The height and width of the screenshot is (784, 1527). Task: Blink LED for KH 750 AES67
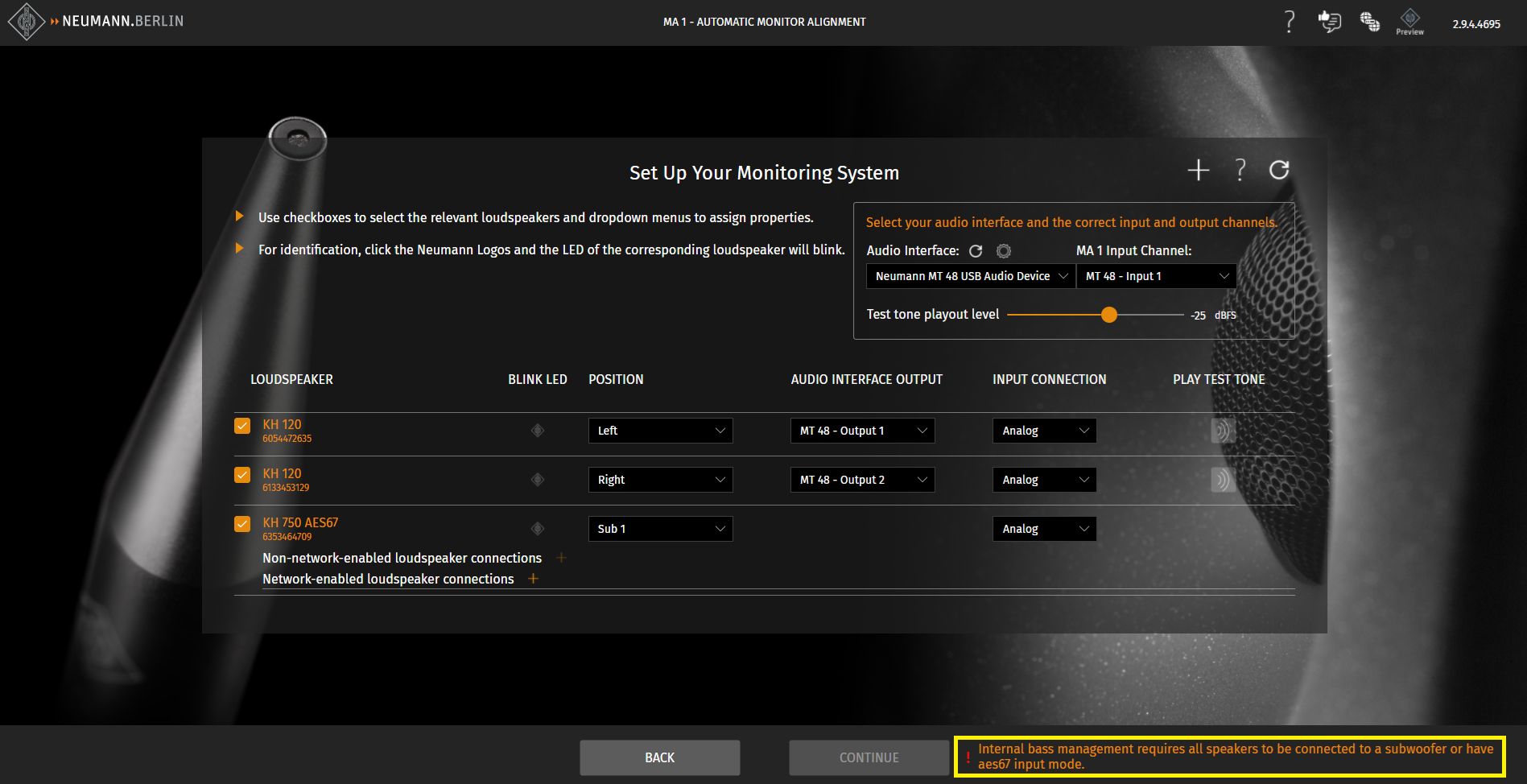tap(538, 529)
